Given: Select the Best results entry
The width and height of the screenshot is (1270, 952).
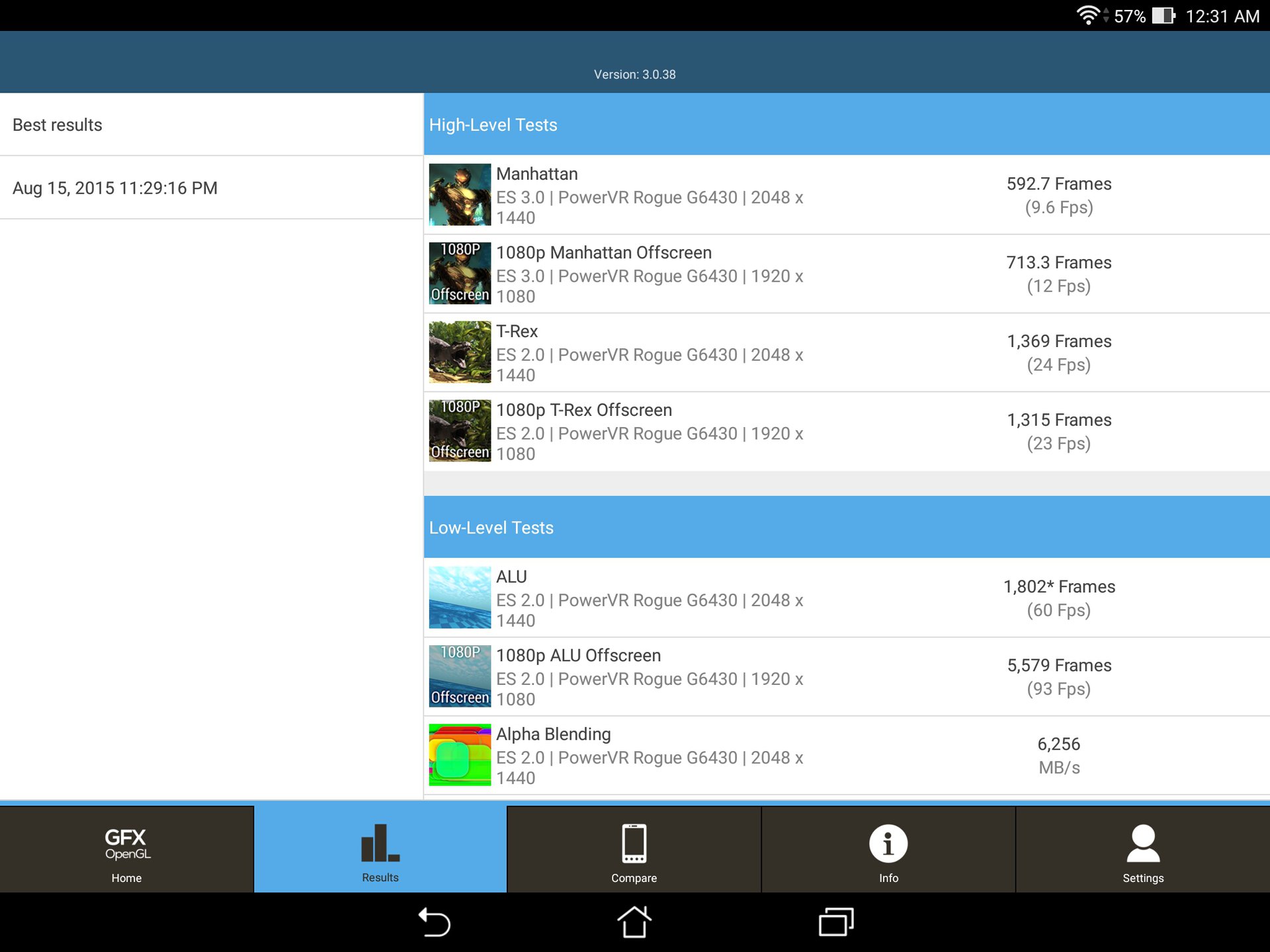Looking at the screenshot, I should coord(211,125).
